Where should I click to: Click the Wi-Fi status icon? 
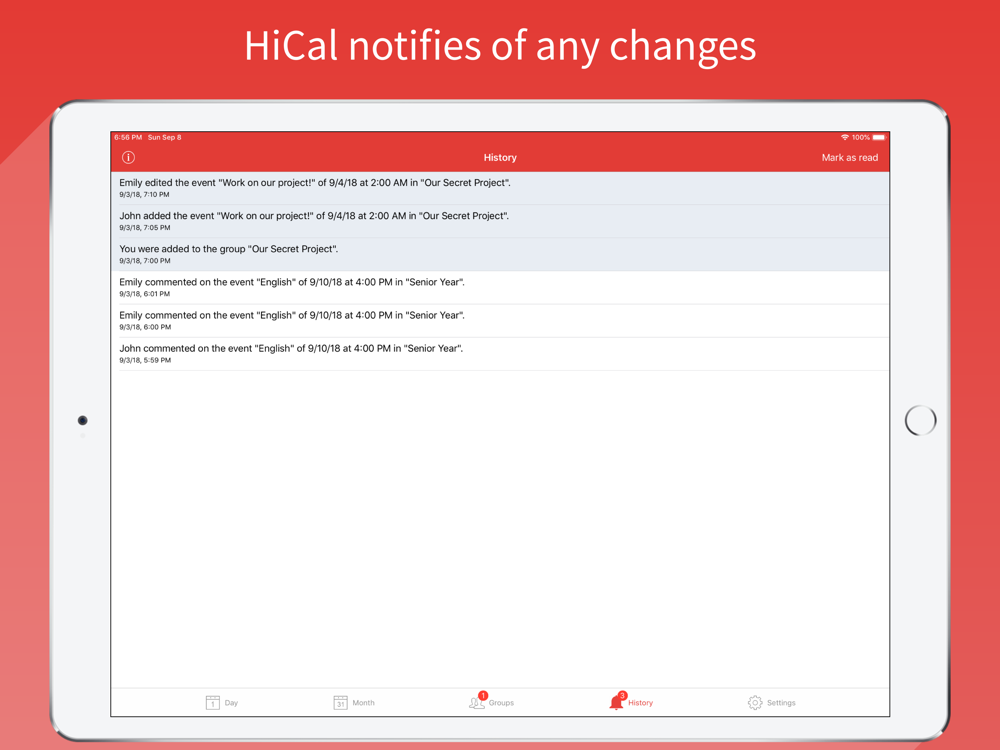845,137
